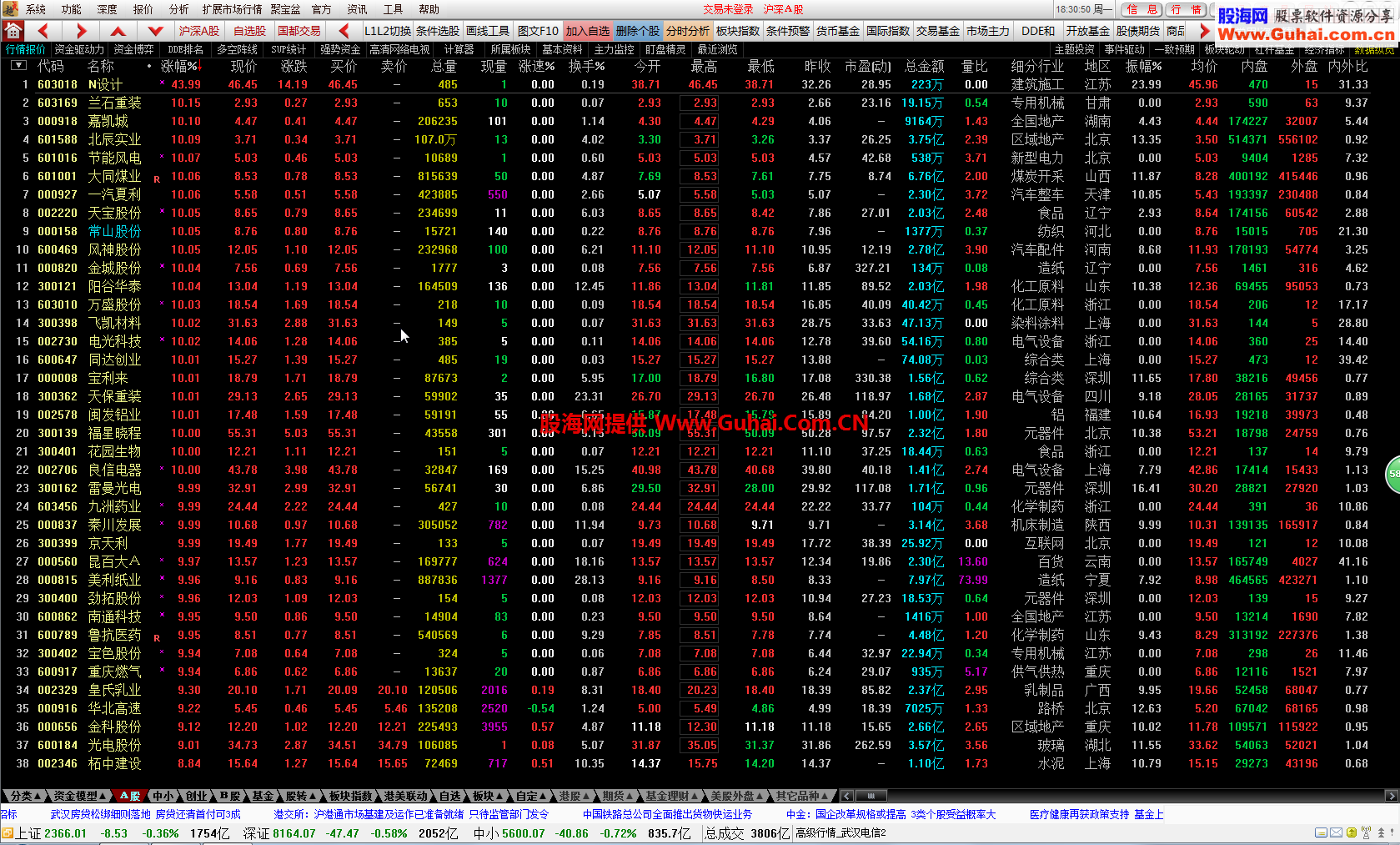Image resolution: width=1400 pixels, height=845 pixels.
Task: Switch to 资金驱动力 sub-tab
Action: [x=79, y=49]
